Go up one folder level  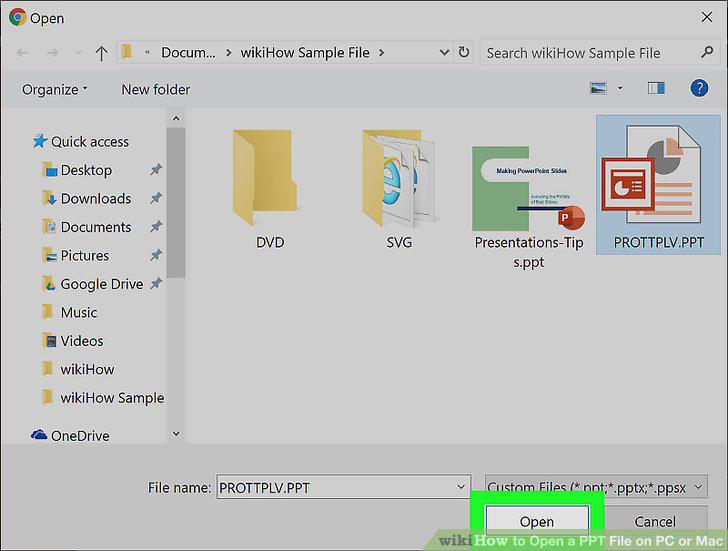click(x=101, y=53)
